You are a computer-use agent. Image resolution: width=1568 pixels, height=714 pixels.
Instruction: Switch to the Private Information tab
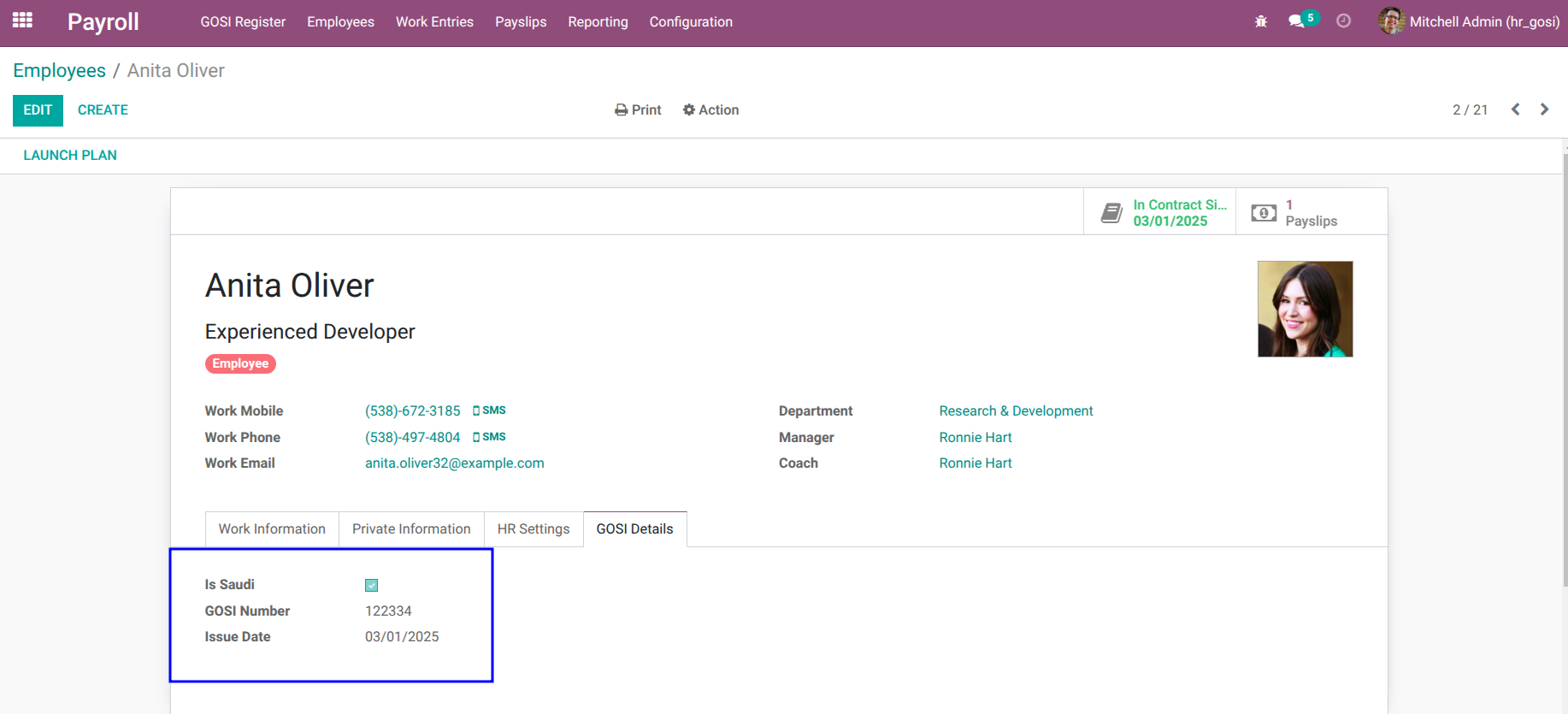(411, 529)
